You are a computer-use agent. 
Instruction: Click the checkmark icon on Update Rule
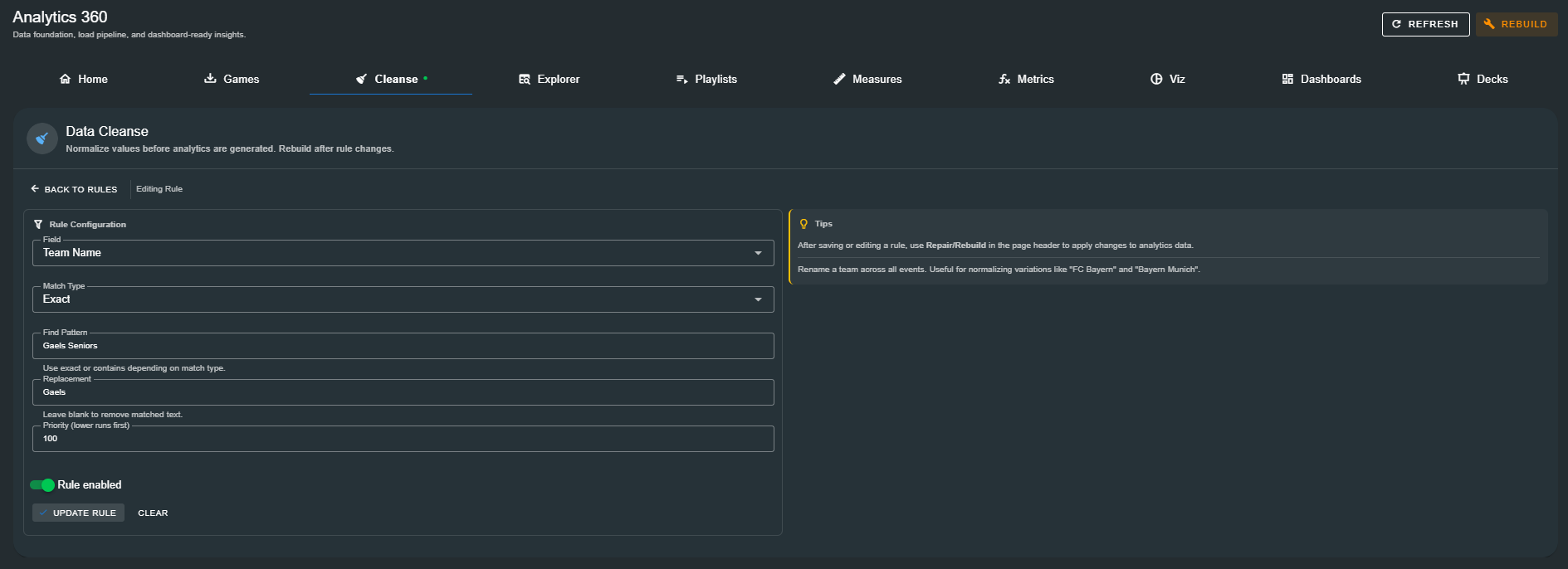(x=43, y=513)
